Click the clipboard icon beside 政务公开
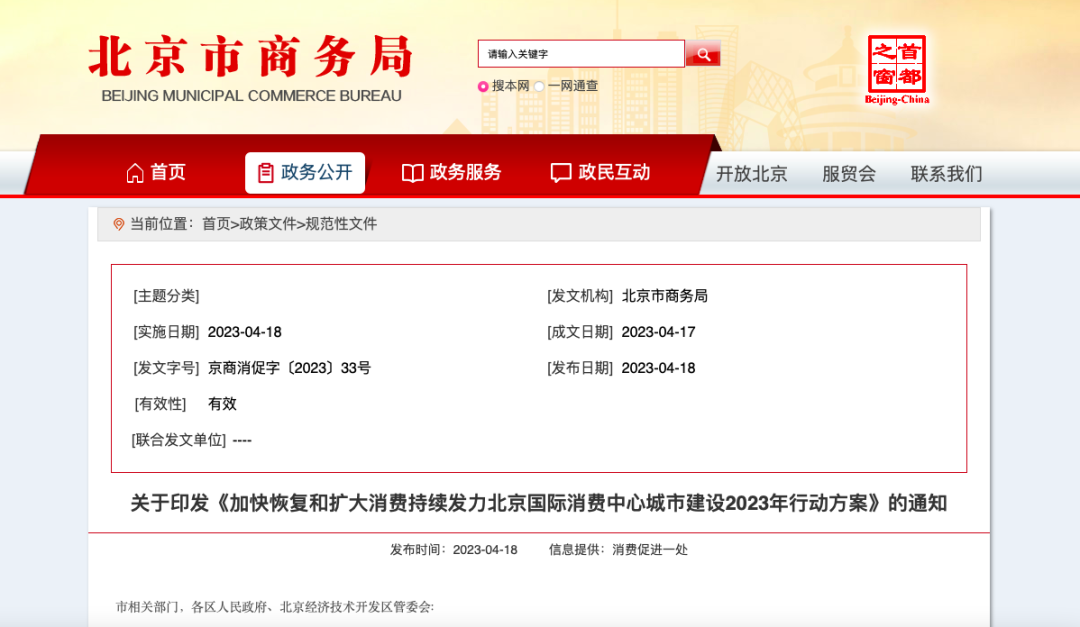Screen dimensions: 1080x627 [265, 173]
